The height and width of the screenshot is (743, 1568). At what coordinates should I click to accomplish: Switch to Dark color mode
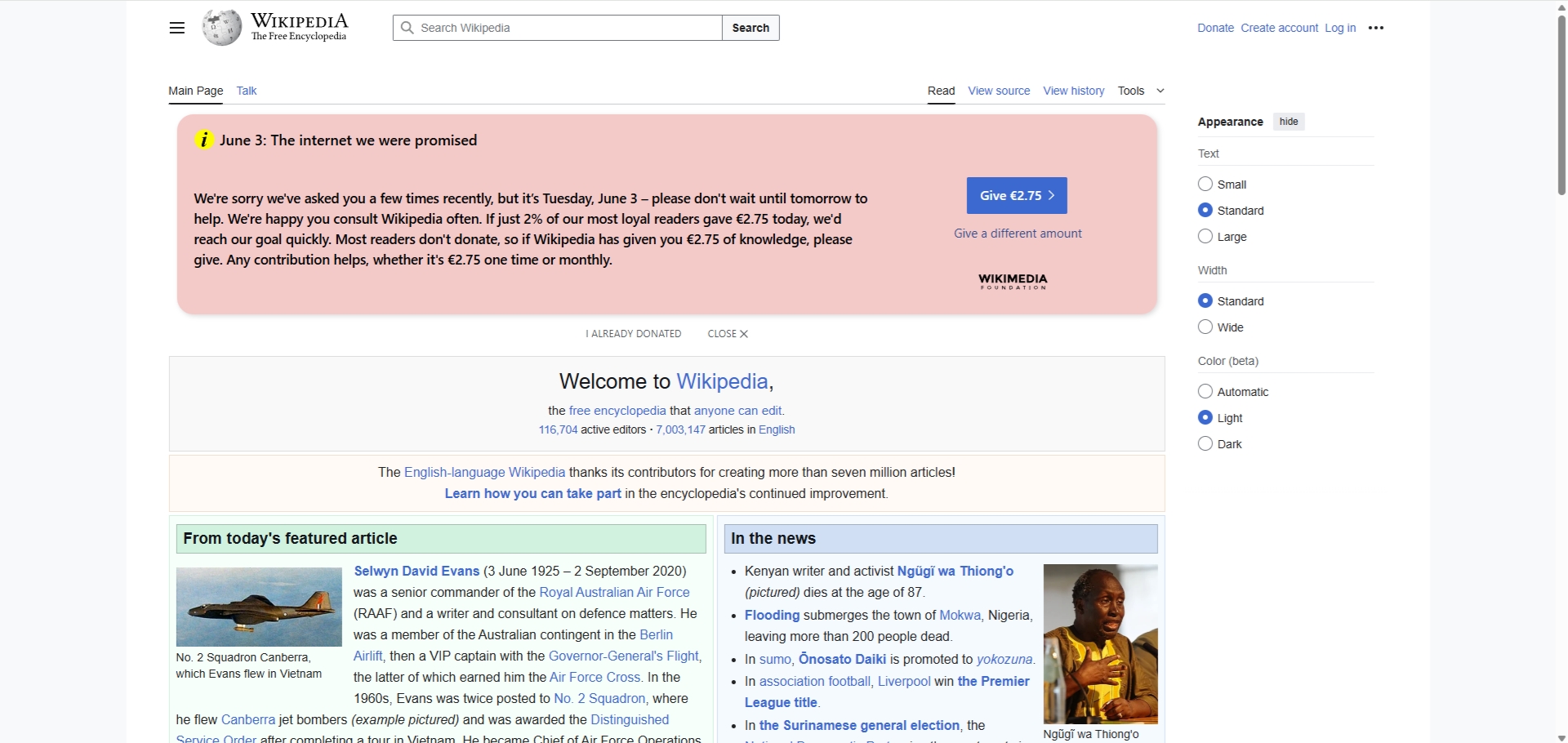pos(1205,443)
